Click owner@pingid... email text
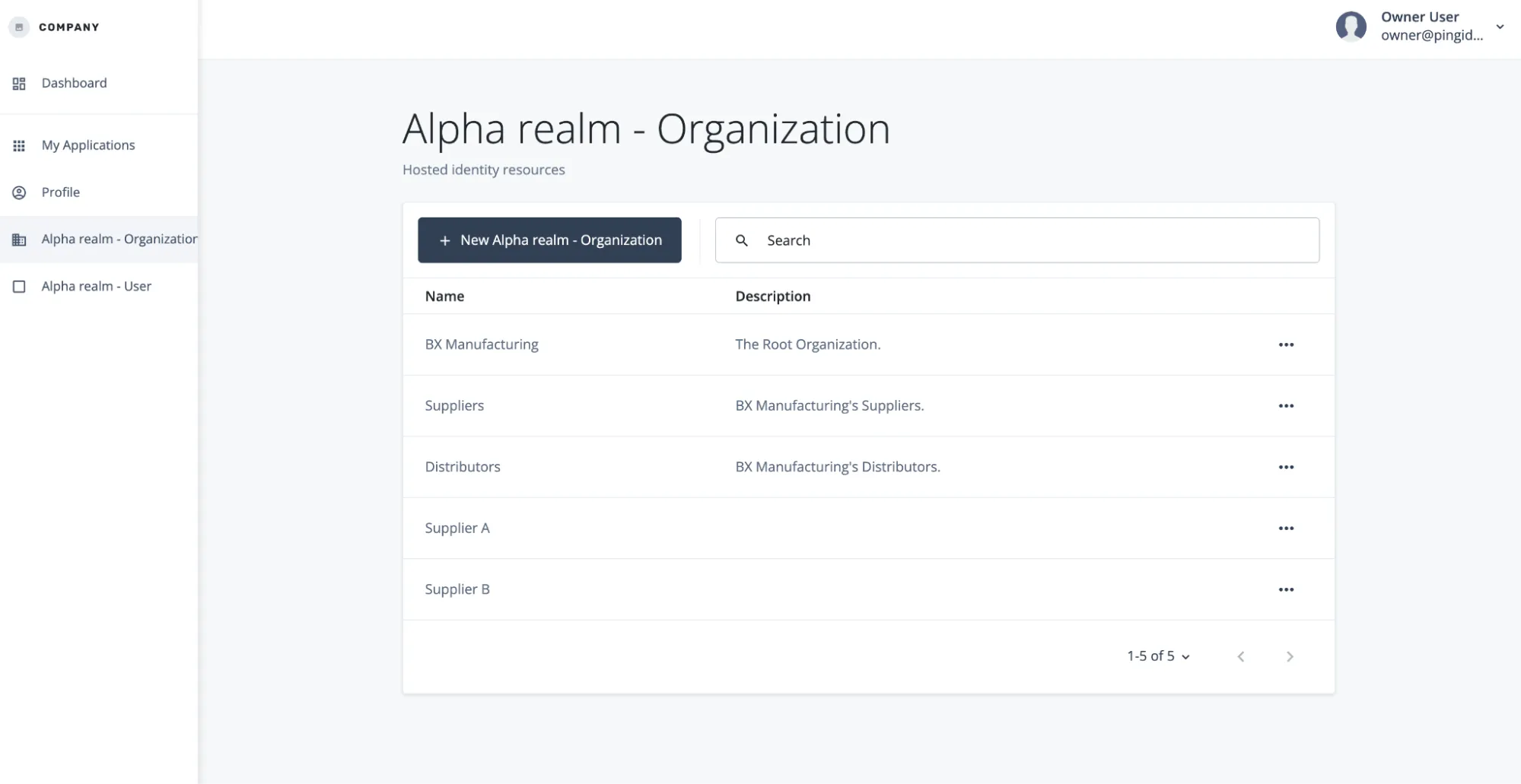This screenshot has width=1521, height=784. point(1431,36)
